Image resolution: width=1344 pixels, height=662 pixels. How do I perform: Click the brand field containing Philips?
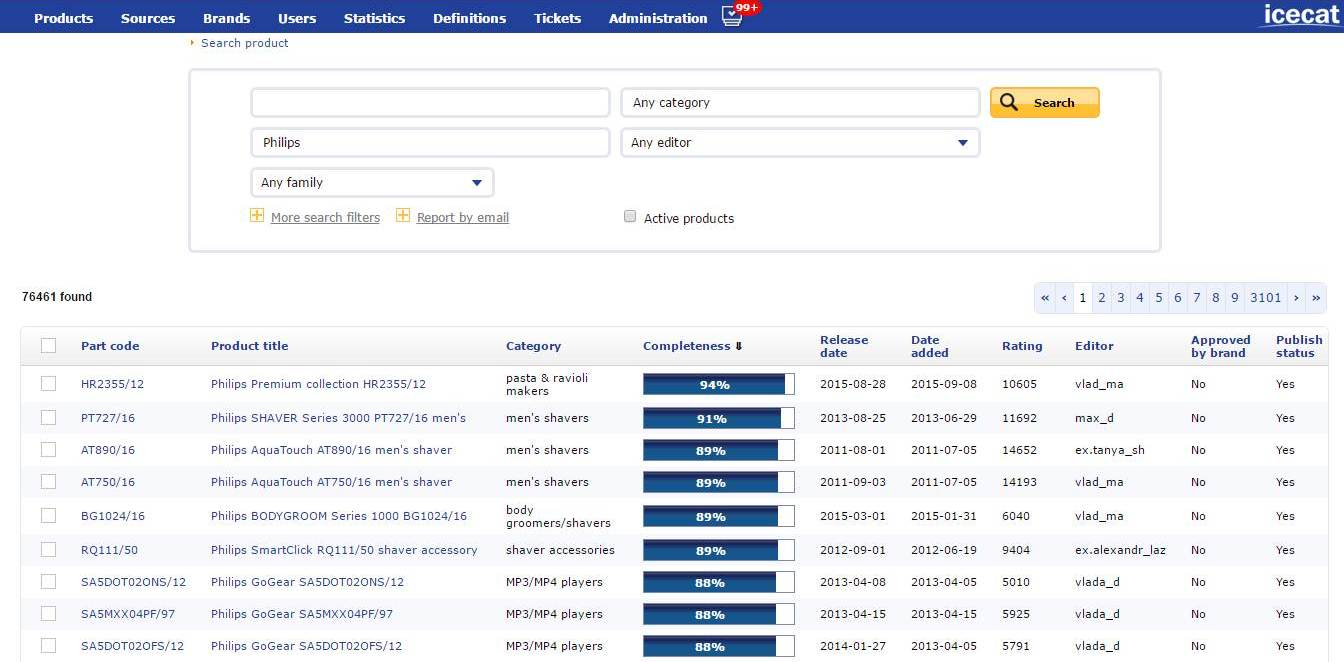(430, 143)
